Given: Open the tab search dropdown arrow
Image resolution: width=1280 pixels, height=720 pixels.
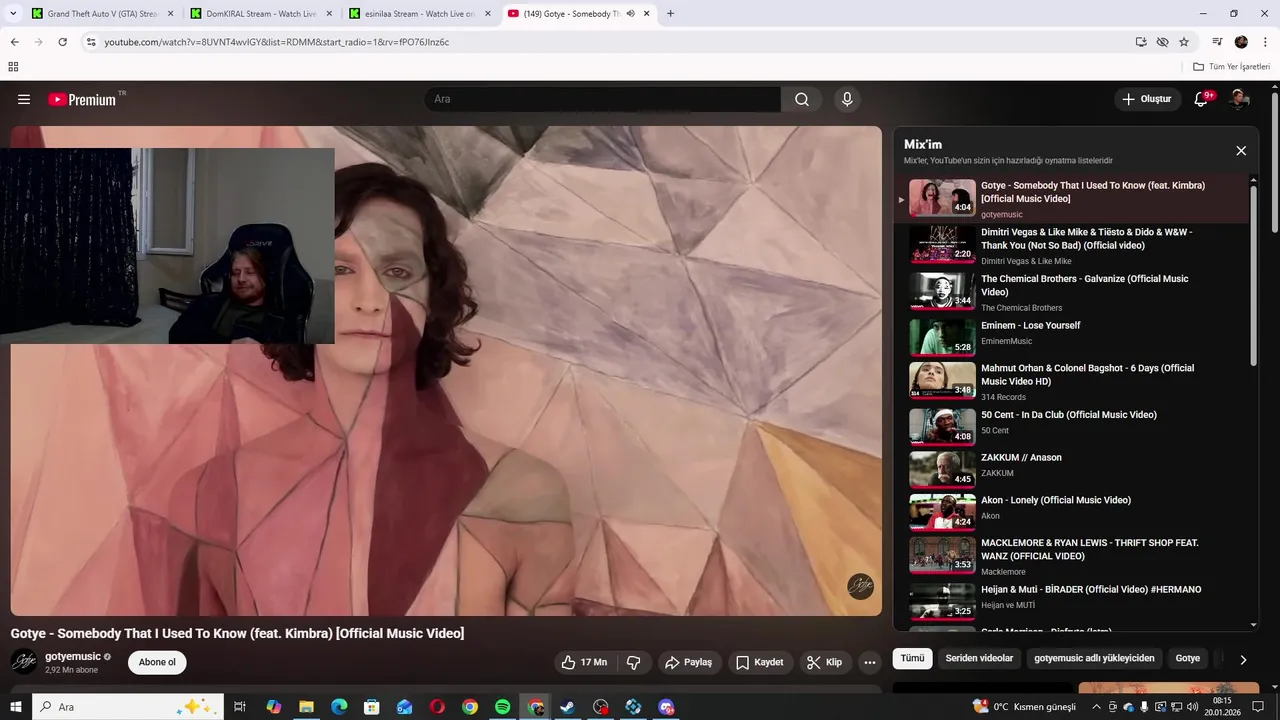Looking at the screenshot, I should [13, 14].
